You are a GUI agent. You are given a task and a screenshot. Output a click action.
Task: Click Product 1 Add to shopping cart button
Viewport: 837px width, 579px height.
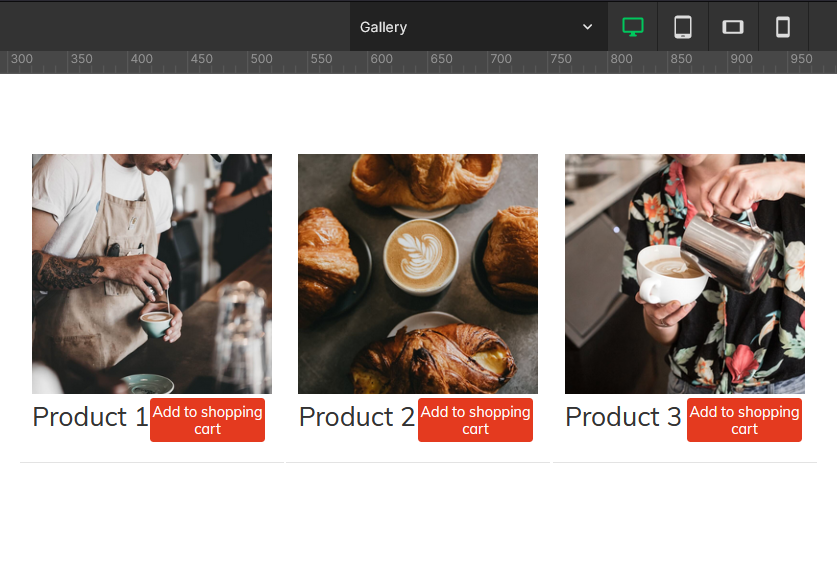207,420
